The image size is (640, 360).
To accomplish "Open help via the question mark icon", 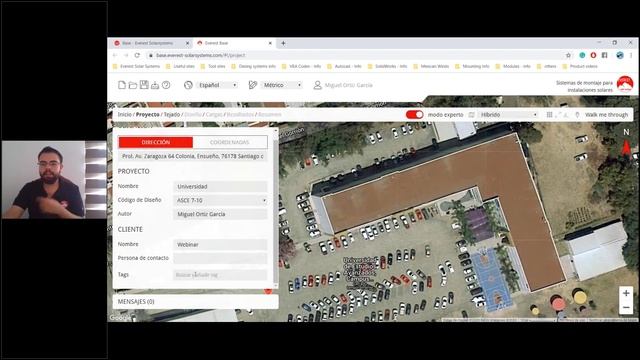I will (166, 85).
